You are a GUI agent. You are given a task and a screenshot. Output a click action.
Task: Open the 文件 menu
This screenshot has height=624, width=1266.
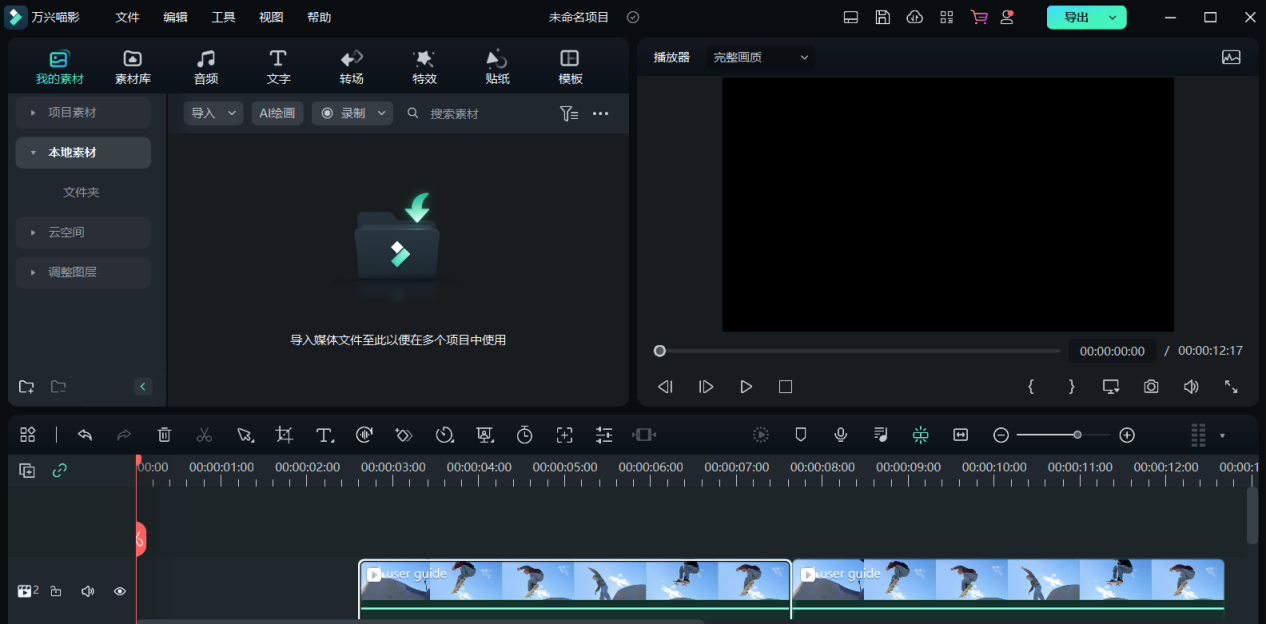click(127, 18)
